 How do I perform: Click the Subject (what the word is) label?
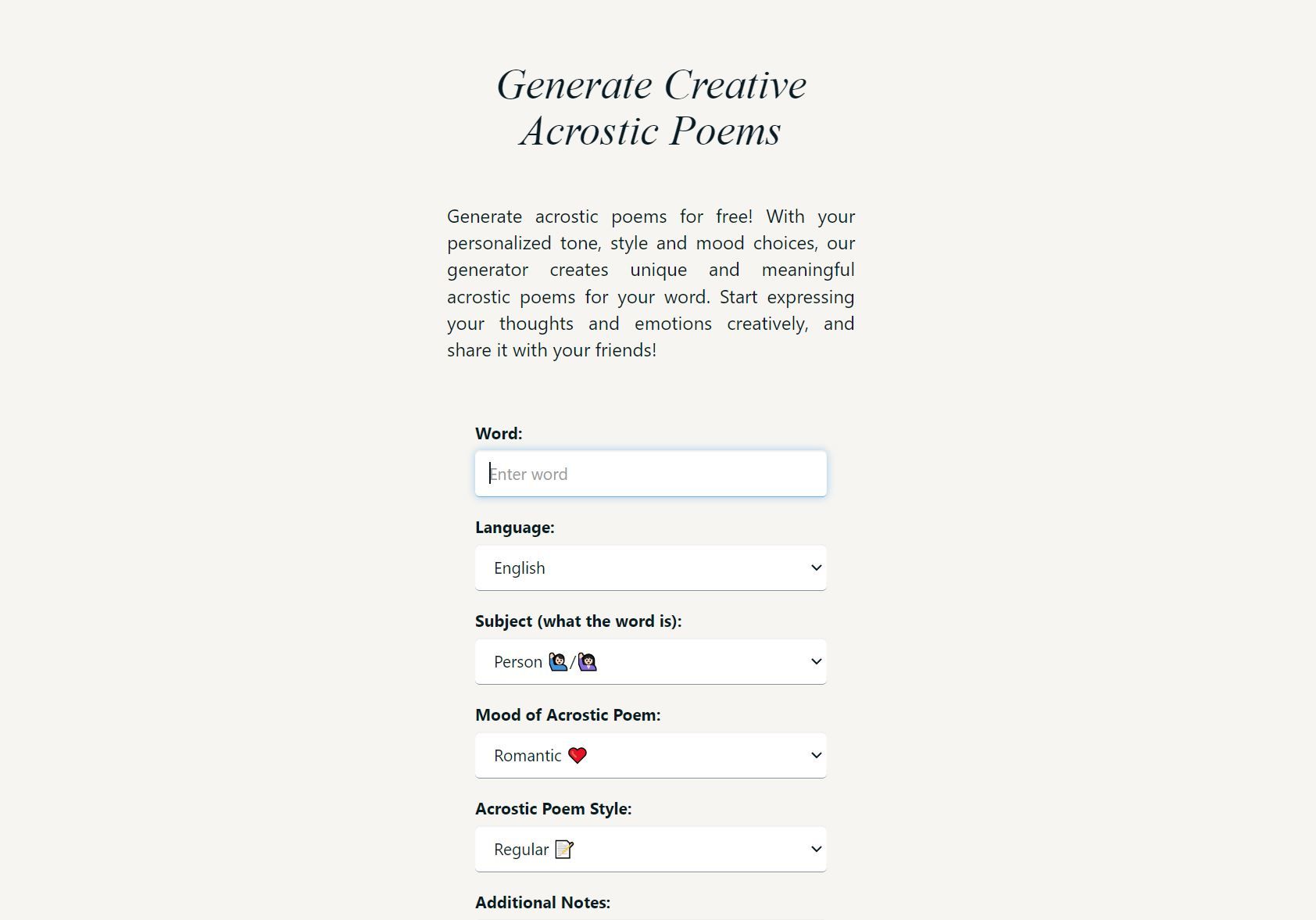pyautogui.click(x=578, y=621)
